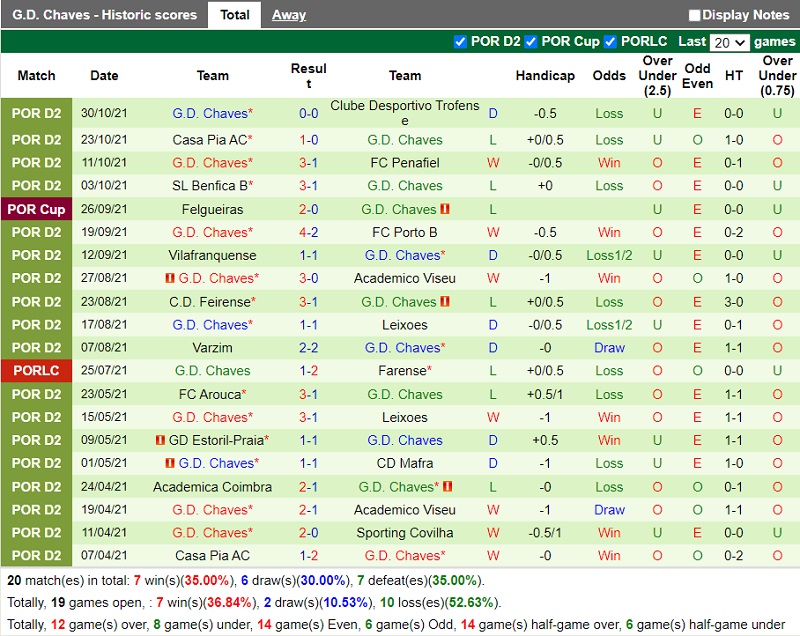The width and height of the screenshot is (800, 636).
Task: Open the 0-0 result against Clube Desportivo Trofense
Action: (x=308, y=113)
